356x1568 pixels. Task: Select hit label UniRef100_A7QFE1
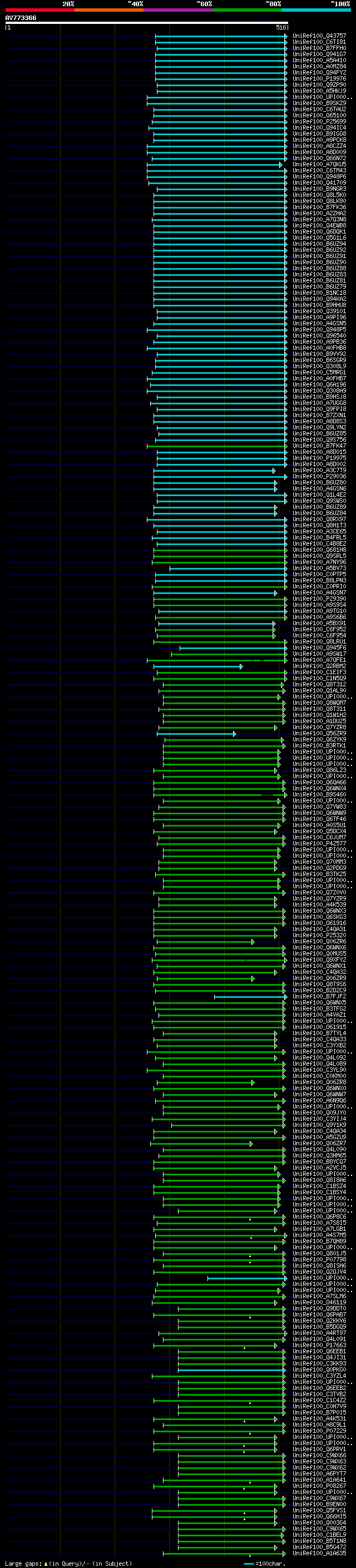319,660
